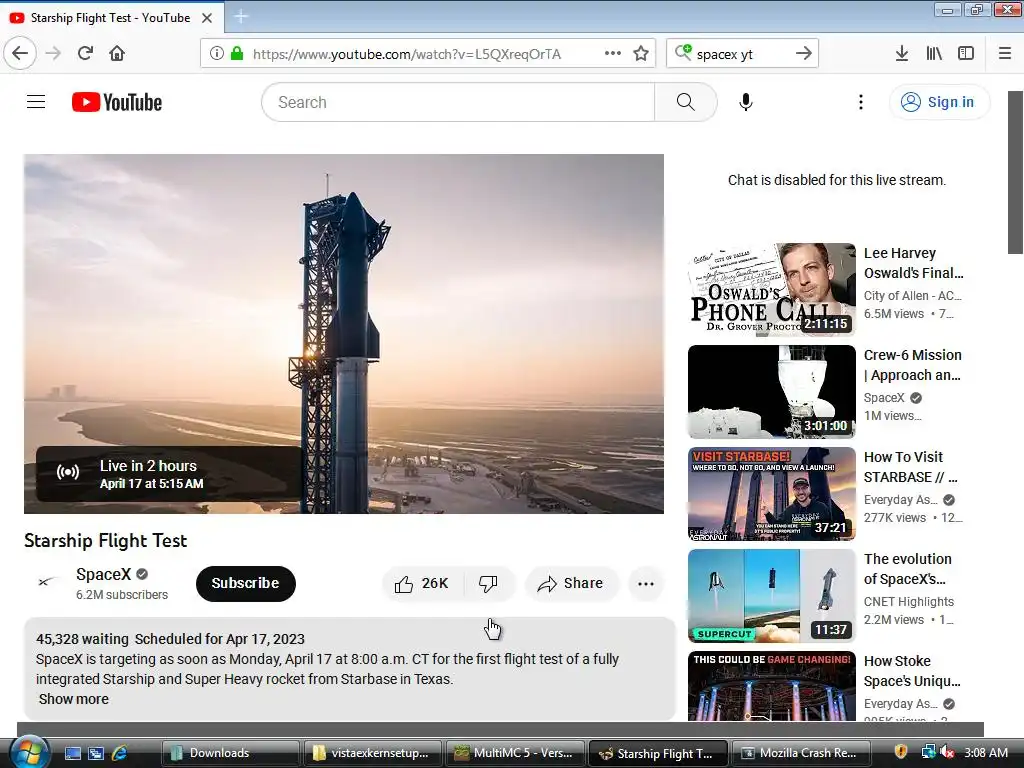This screenshot has width=1024, height=768.
Task: Click the YouTube search input field
Action: pos(458,102)
